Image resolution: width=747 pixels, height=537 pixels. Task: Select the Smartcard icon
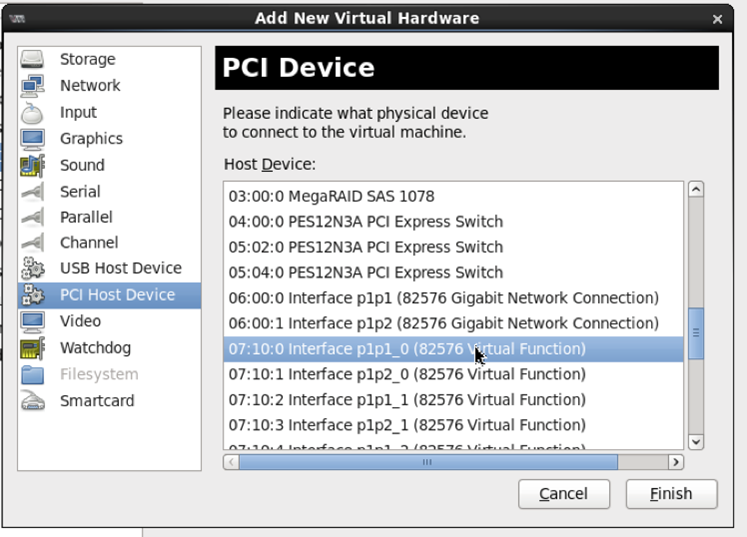pyautogui.click(x=33, y=401)
